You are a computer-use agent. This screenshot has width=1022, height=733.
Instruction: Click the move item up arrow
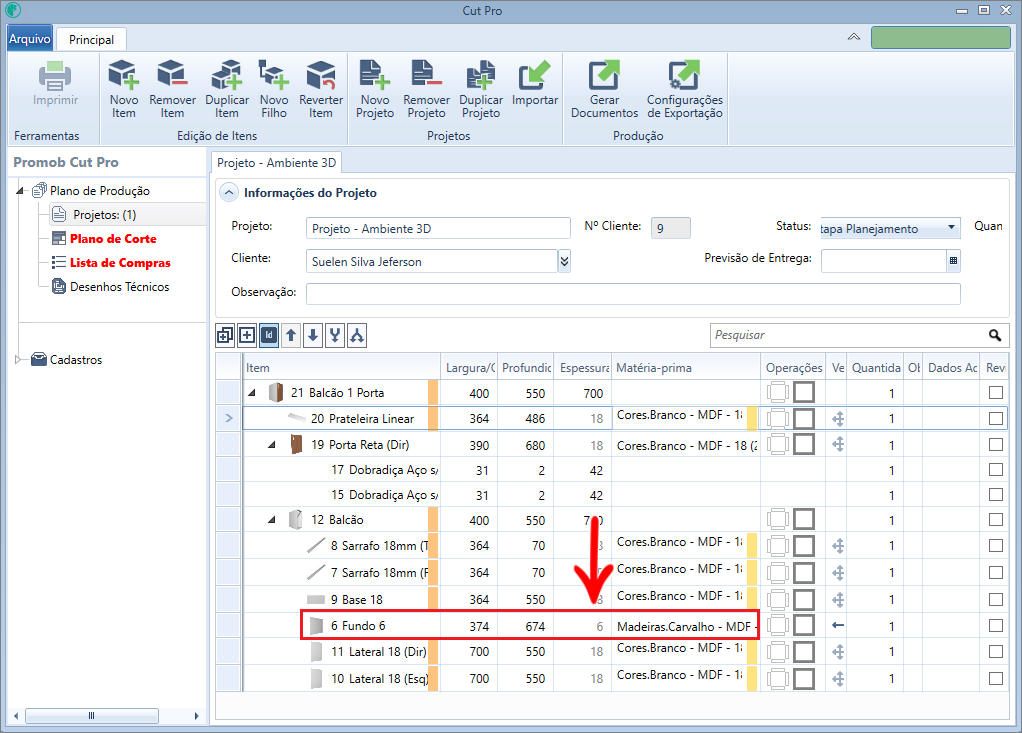tap(291, 336)
